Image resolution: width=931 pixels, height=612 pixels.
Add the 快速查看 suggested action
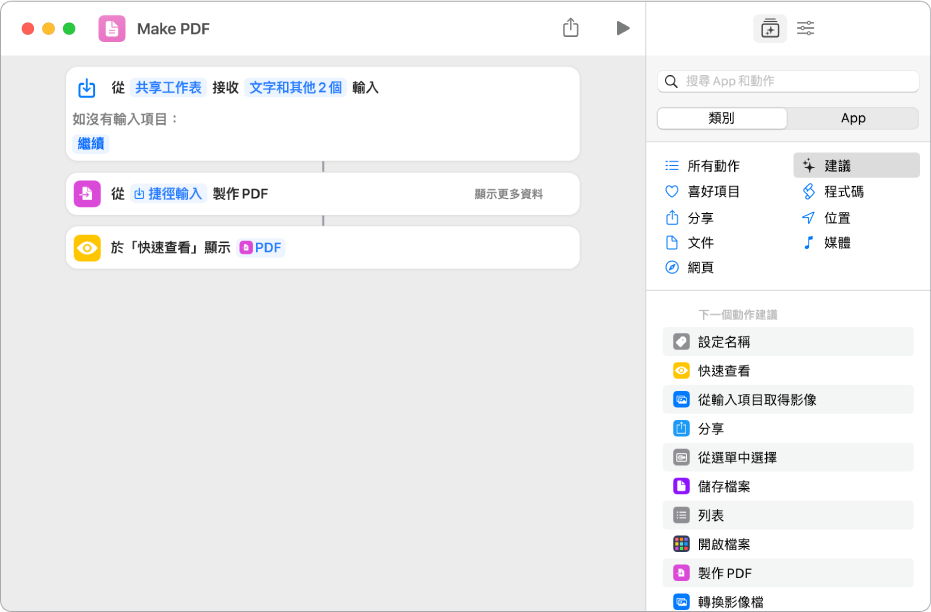point(788,371)
